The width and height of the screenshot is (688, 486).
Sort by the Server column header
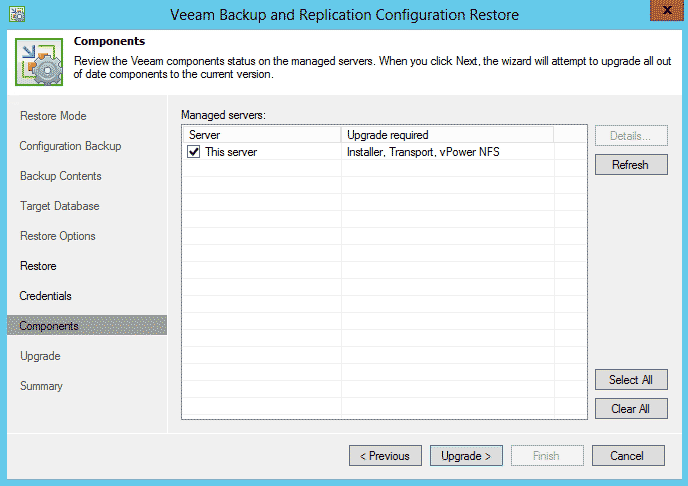coord(262,135)
